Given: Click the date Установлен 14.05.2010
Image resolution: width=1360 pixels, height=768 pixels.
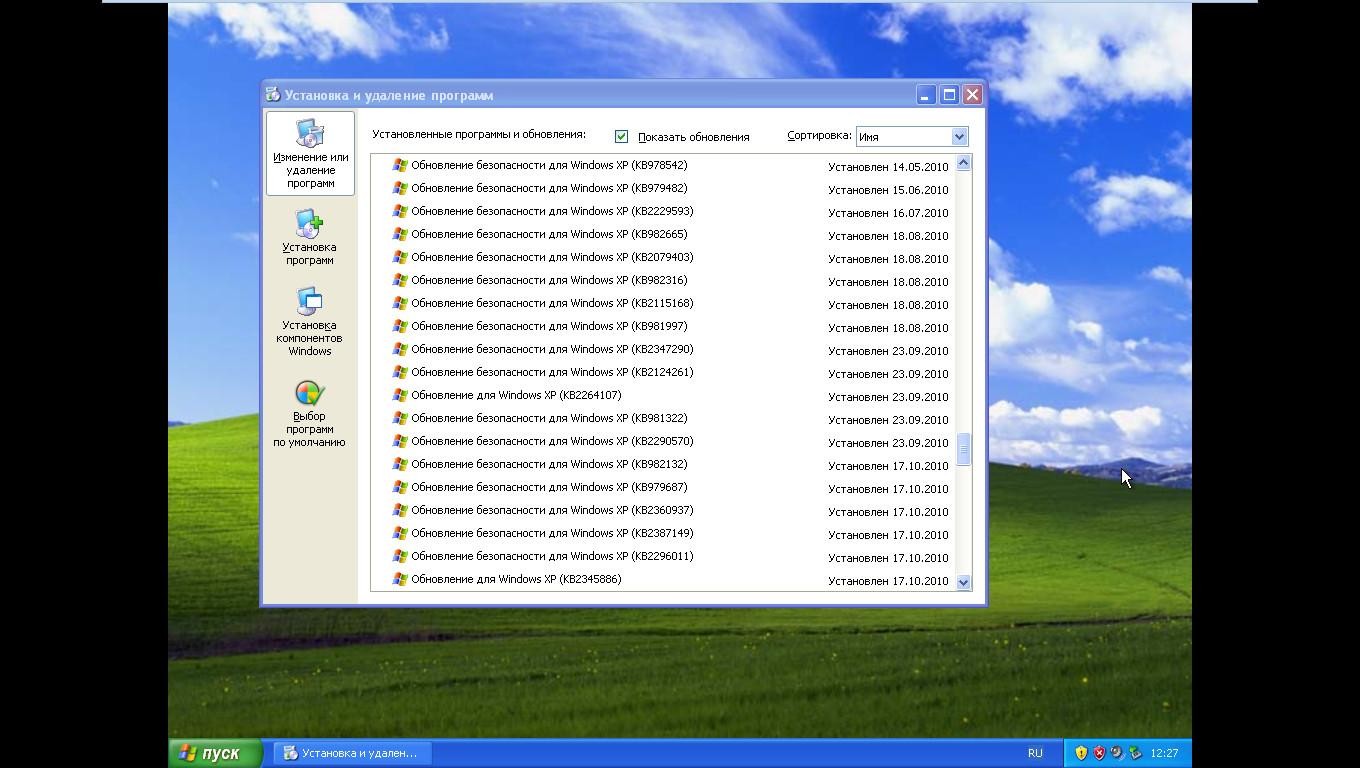Looking at the screenshot, I should [888, 167].
